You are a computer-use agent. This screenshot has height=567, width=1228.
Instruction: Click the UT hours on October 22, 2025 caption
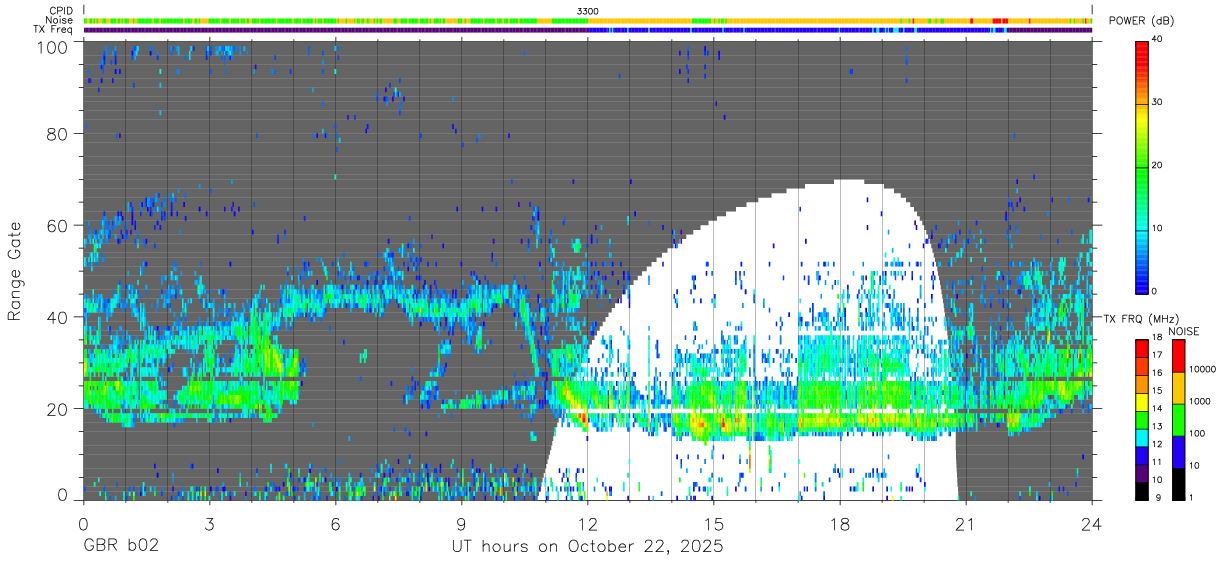tap(586, 547)
